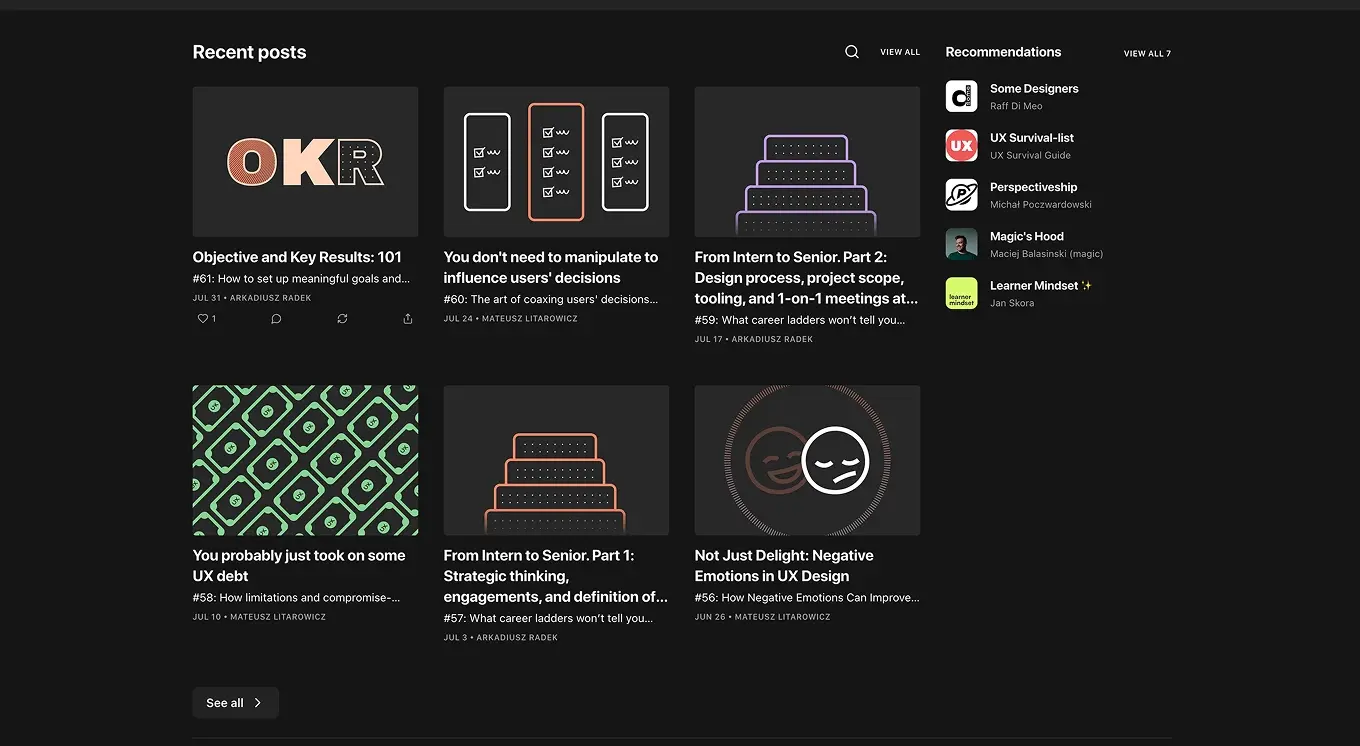
Task: Restack the Objective and Key Results post
Action: 342,319
